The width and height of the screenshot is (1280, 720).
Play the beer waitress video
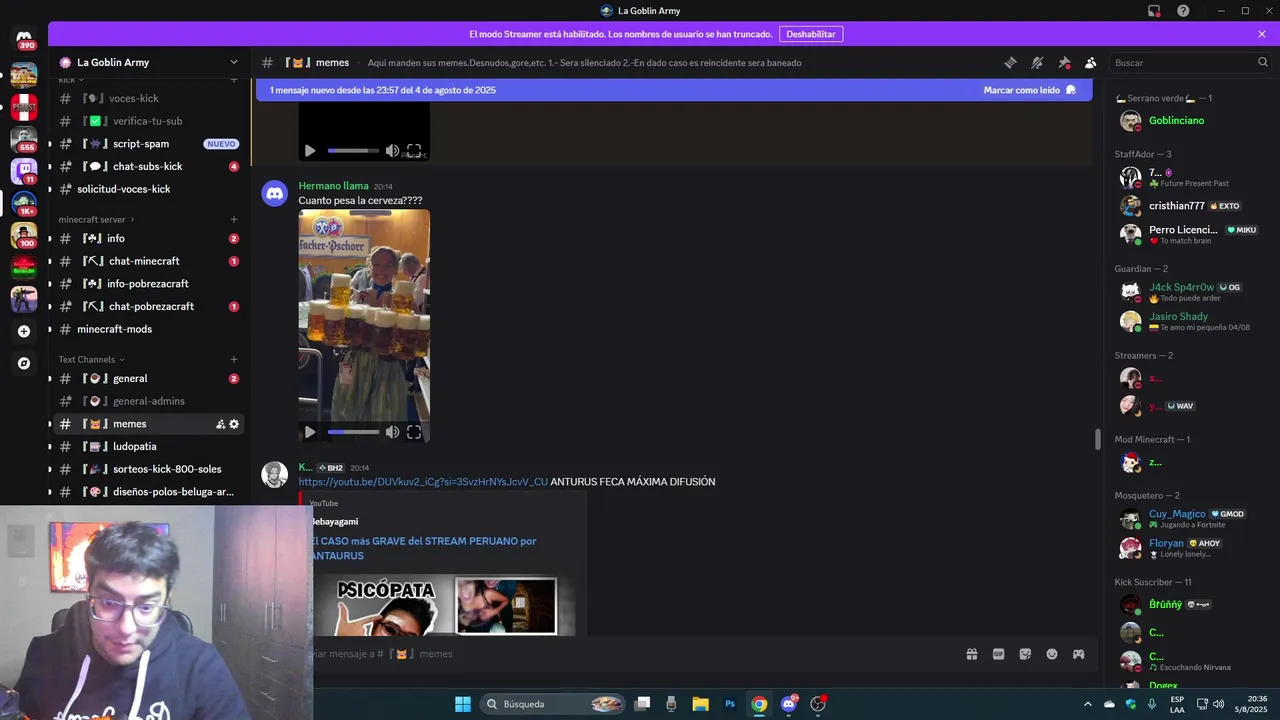310,432
